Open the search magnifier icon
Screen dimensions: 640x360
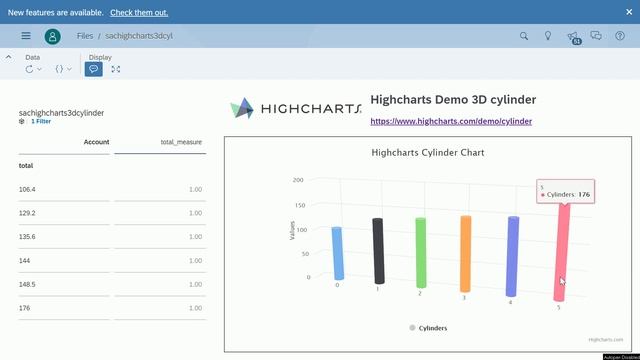pyautogui.click(x=524, y=36)
